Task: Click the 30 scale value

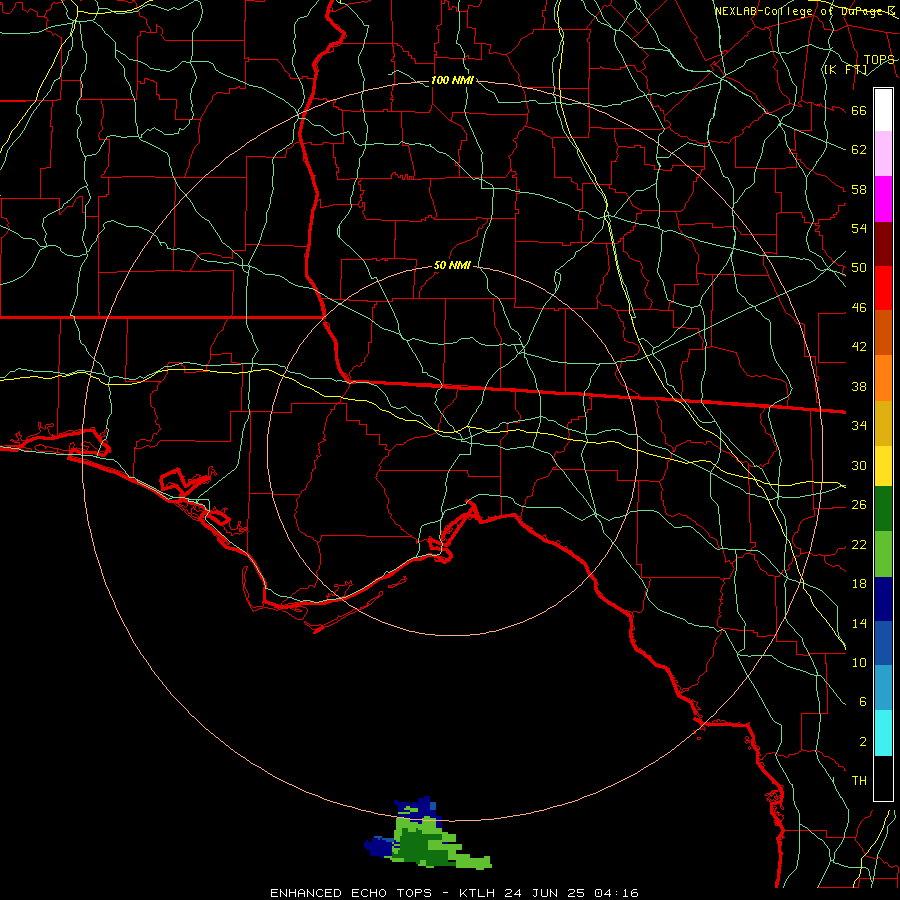Action: [859, 465]
